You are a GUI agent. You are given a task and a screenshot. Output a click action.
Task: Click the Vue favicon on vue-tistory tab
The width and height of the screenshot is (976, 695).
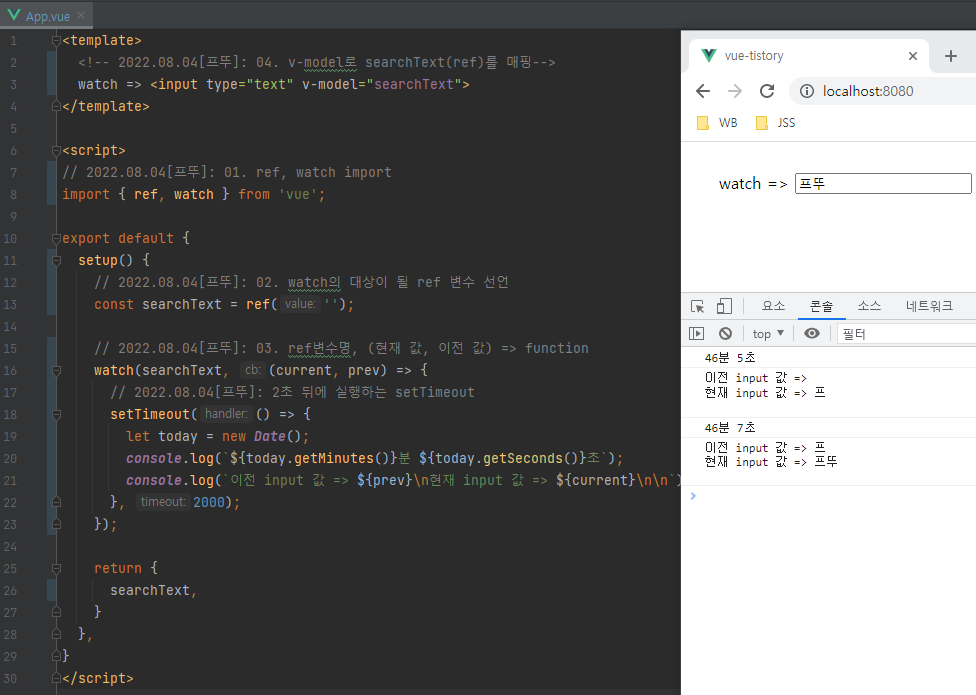708,55
